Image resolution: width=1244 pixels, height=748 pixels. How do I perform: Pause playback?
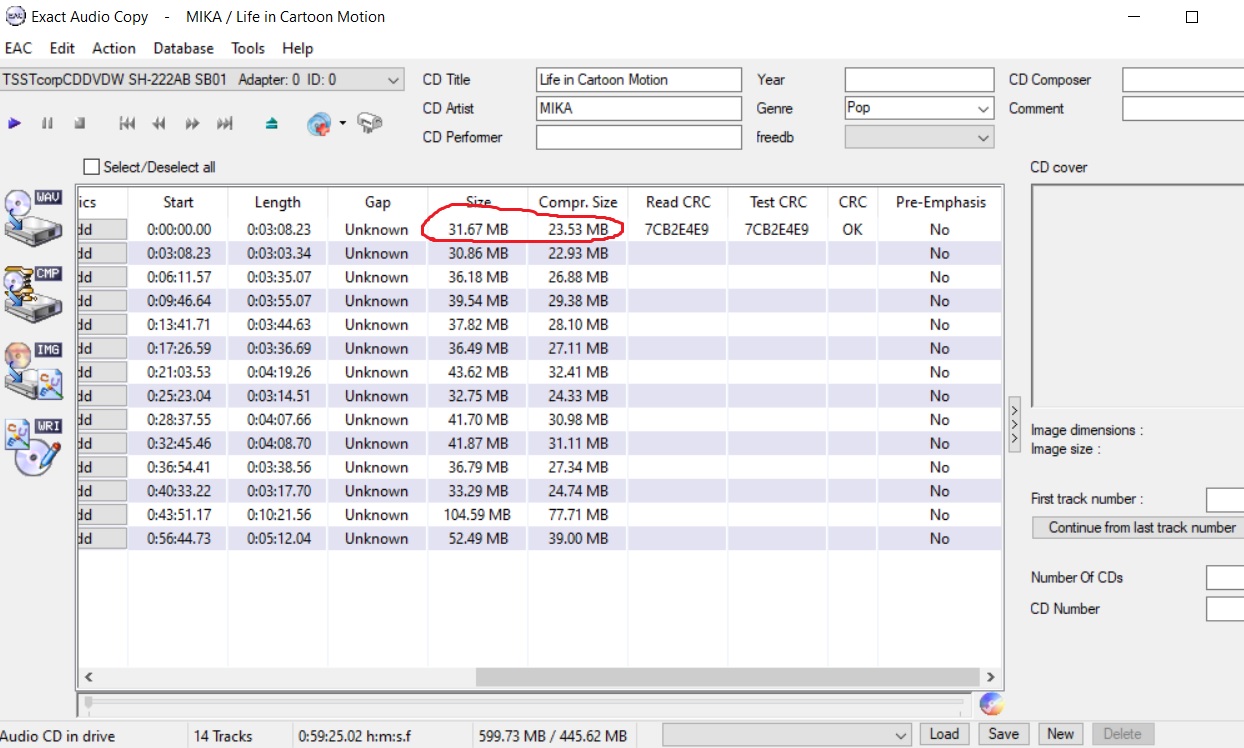click(47, 123)
